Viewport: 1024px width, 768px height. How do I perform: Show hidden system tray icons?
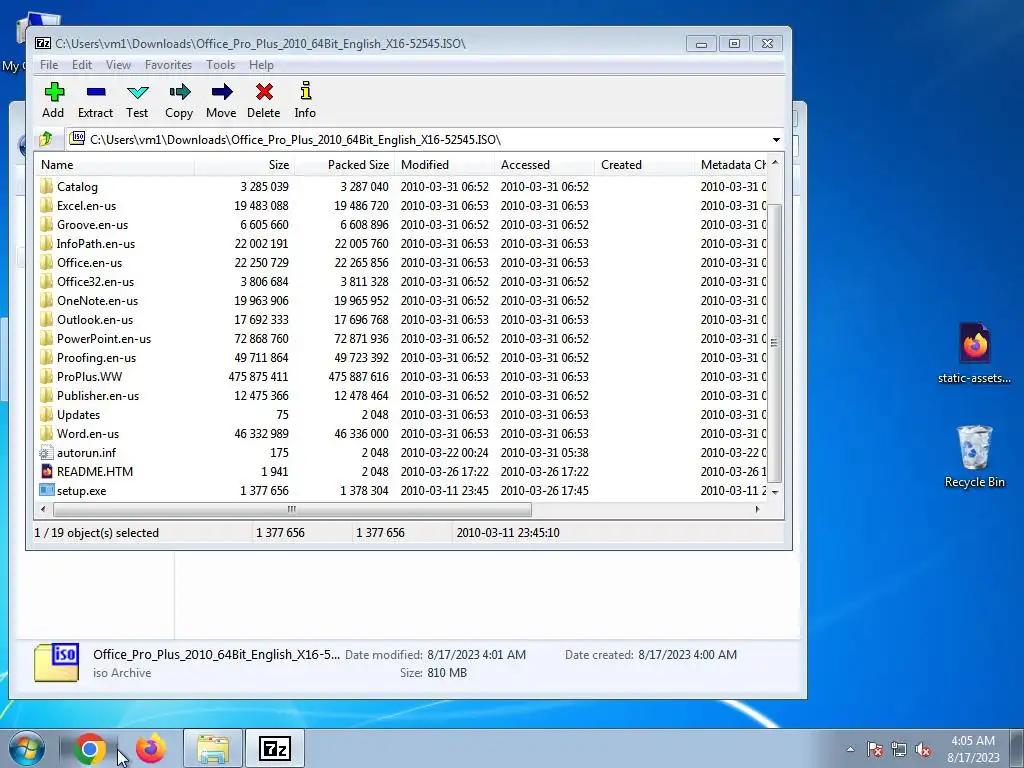tap(850, 749)
